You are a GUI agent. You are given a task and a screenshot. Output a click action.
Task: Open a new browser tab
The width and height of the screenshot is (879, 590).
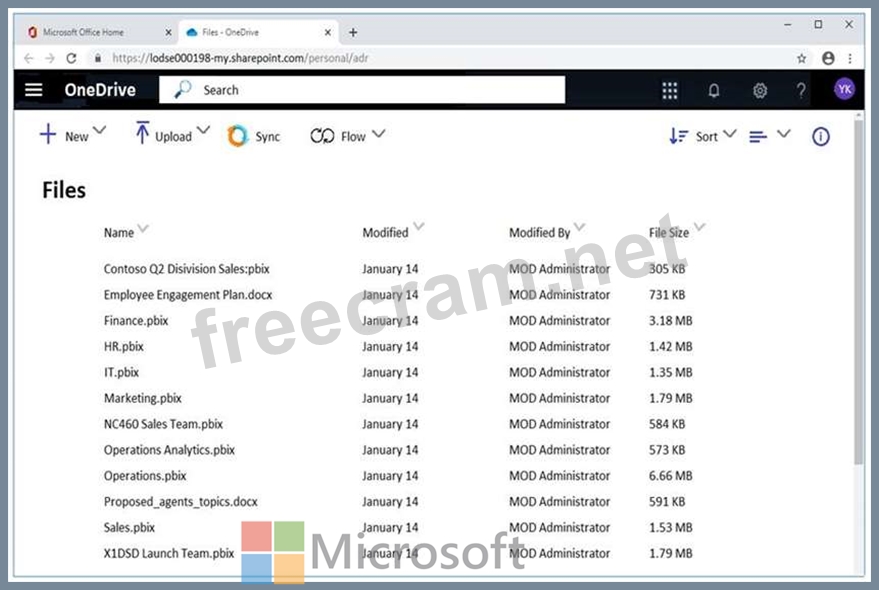[353, 33]
